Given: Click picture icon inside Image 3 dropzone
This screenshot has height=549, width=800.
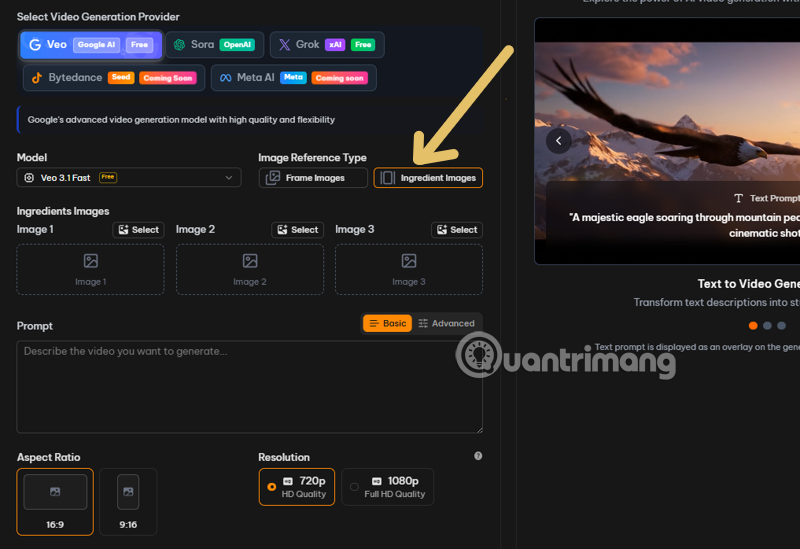Looking at the screenshot, I should pyautogui.click(x=409, y=261).
